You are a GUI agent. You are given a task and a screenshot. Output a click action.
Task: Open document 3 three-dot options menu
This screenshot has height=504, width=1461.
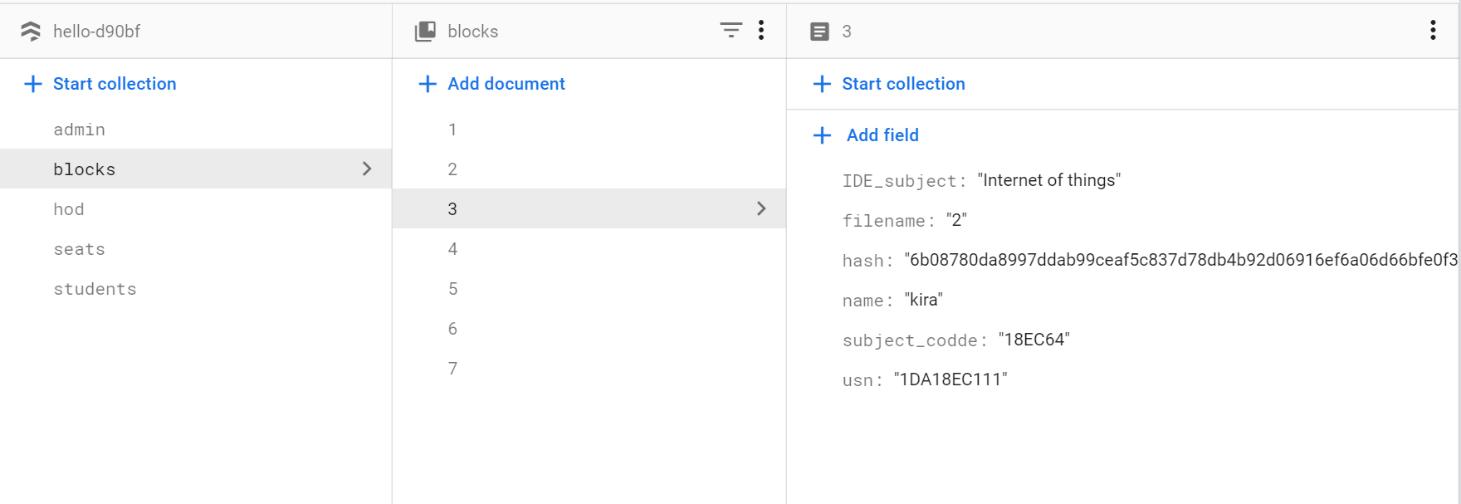click(1433, 31)
